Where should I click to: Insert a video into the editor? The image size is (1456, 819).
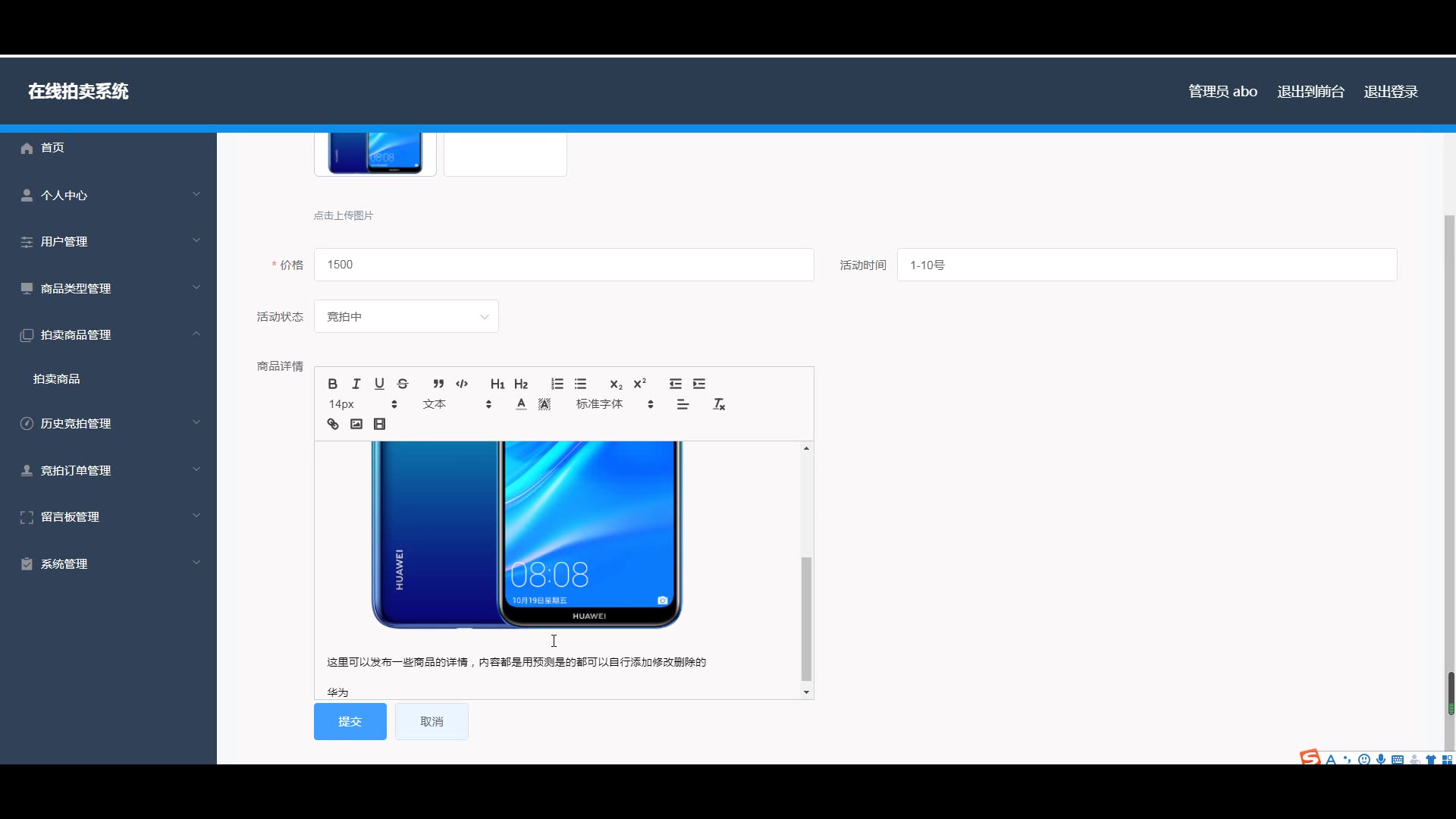pos(380,424)
